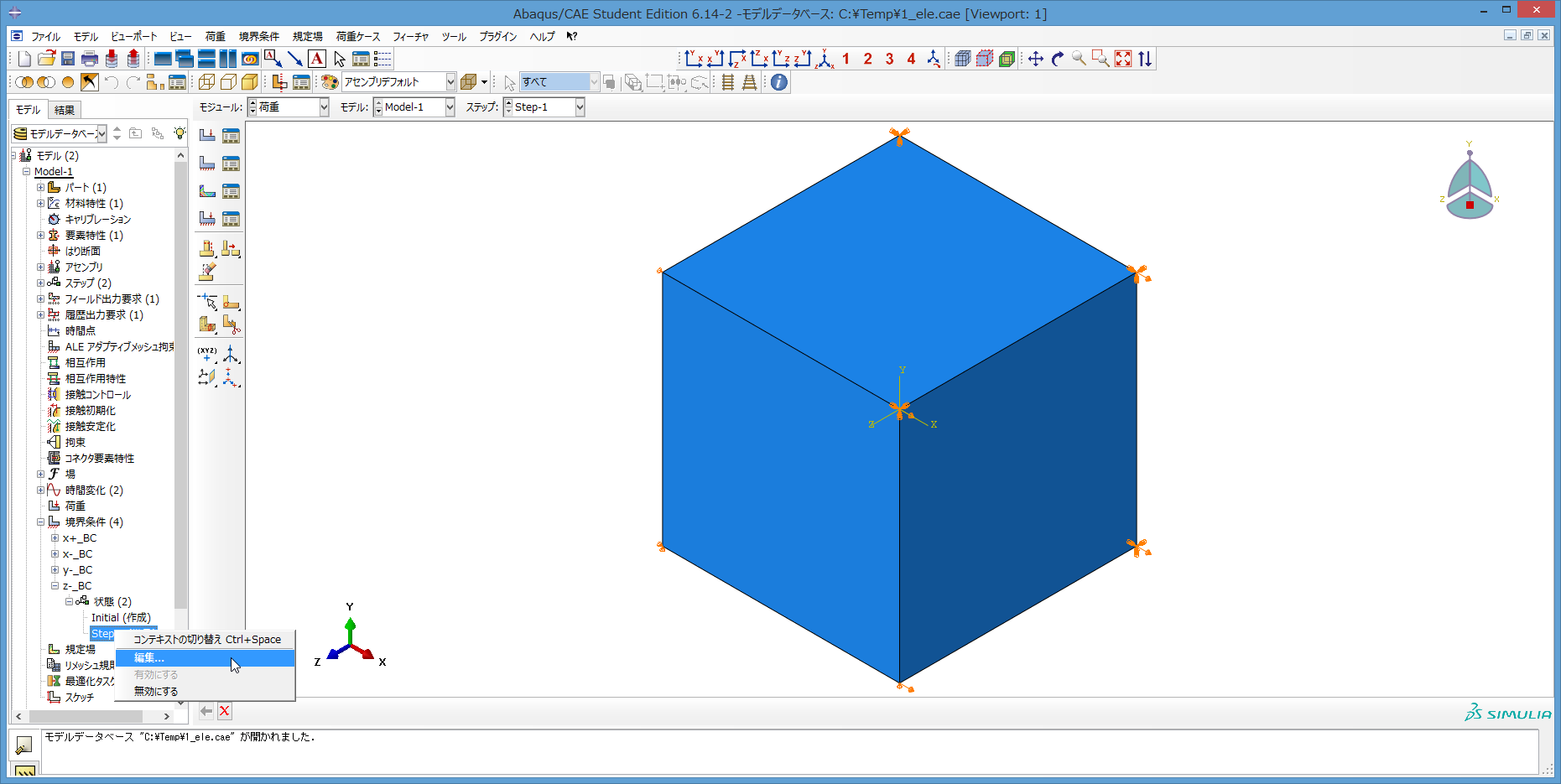Click the Create Load Case icon
1561x784 pixels.
coord(207,218)
